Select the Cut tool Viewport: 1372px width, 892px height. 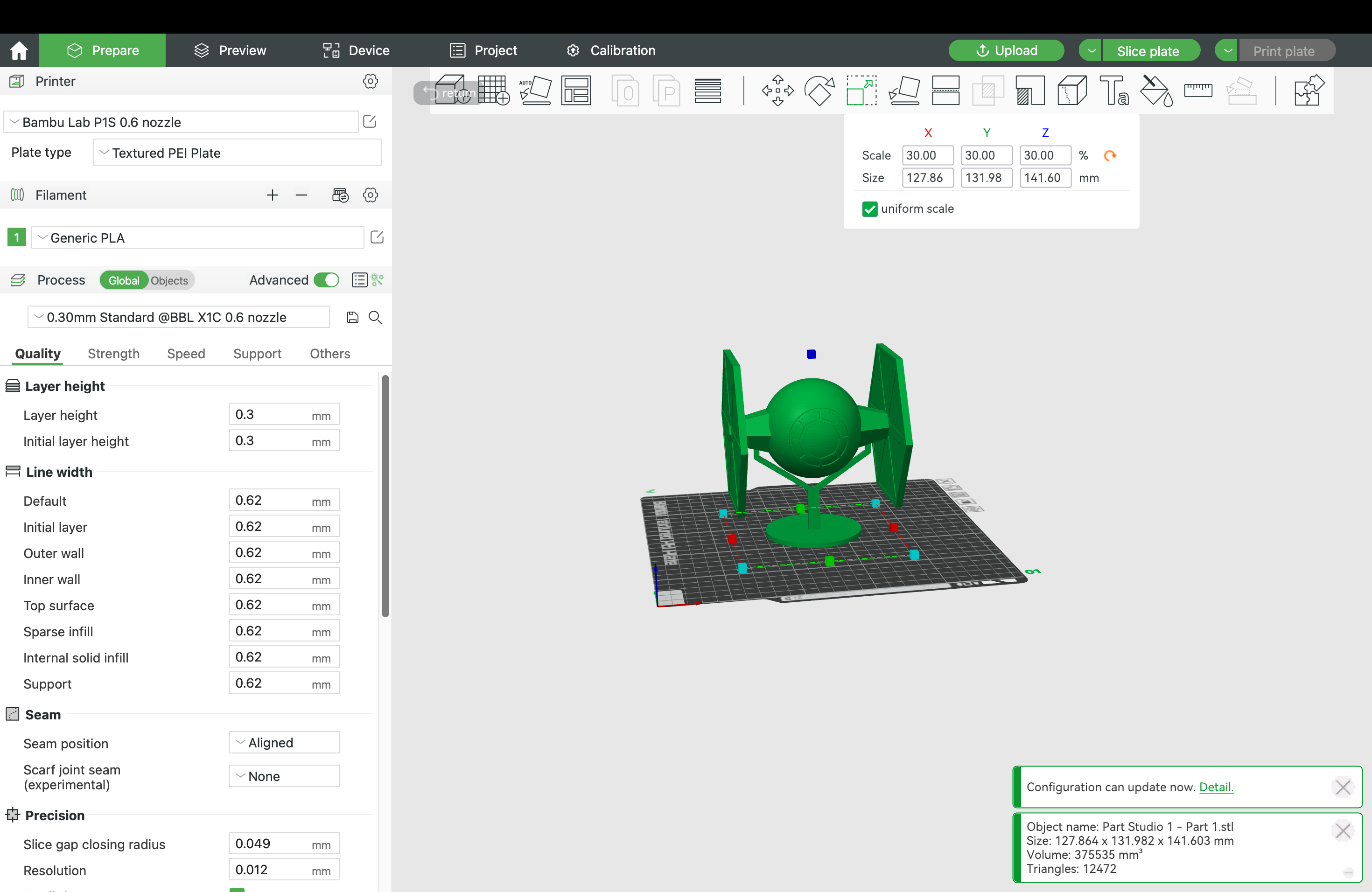pos(946,91)
